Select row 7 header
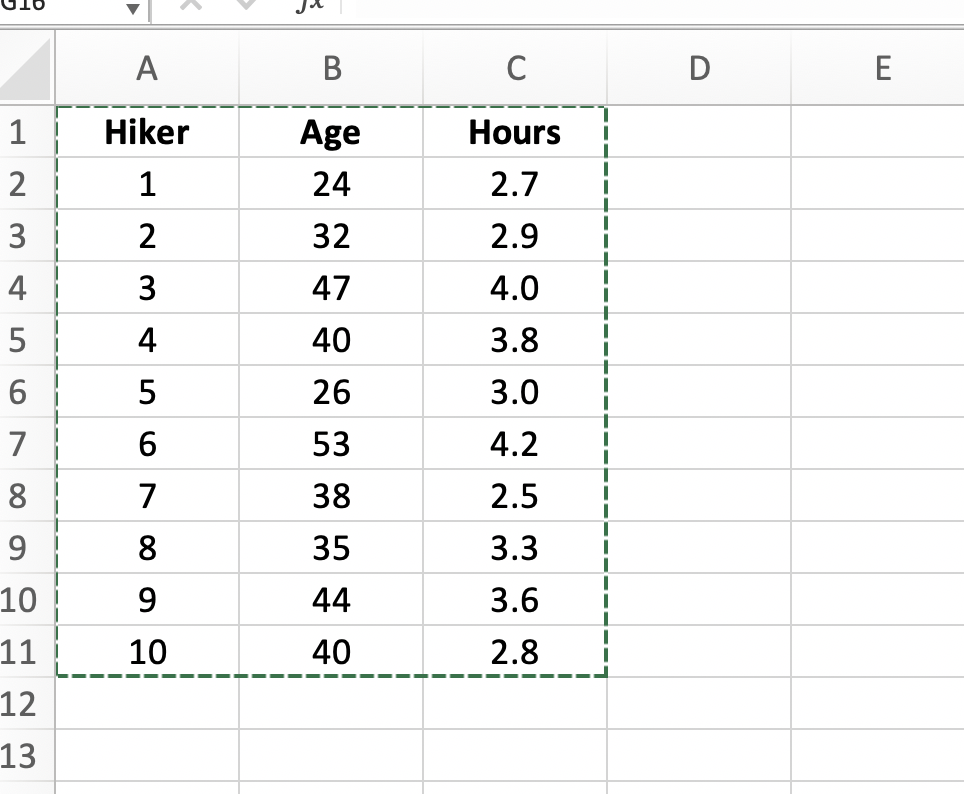964x794 pixels. click(27, 443)
